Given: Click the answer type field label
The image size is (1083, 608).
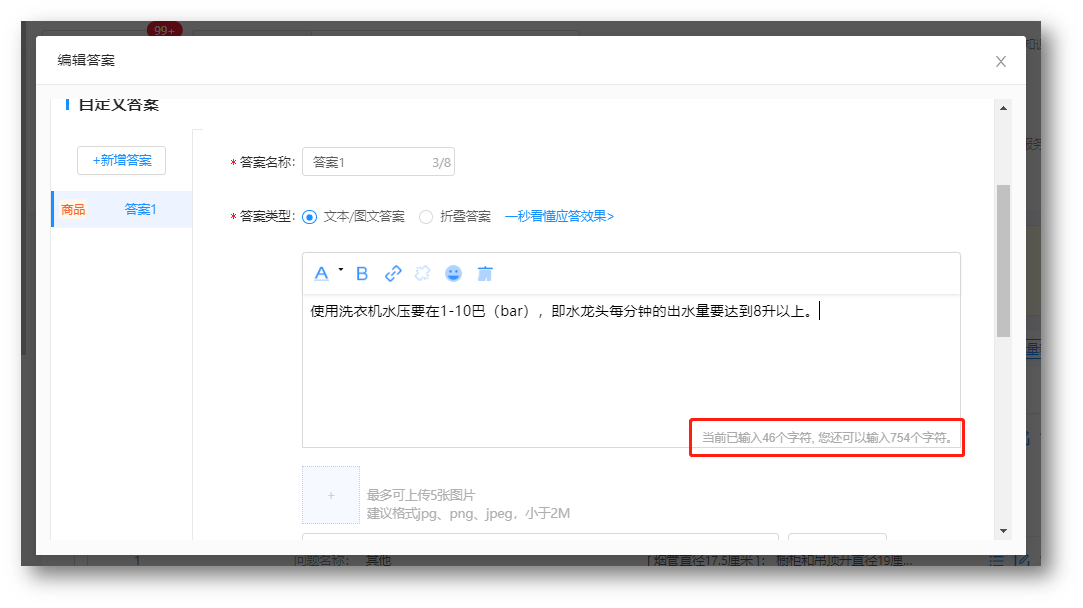Looking at the screenshot, I should coord(267,217).
